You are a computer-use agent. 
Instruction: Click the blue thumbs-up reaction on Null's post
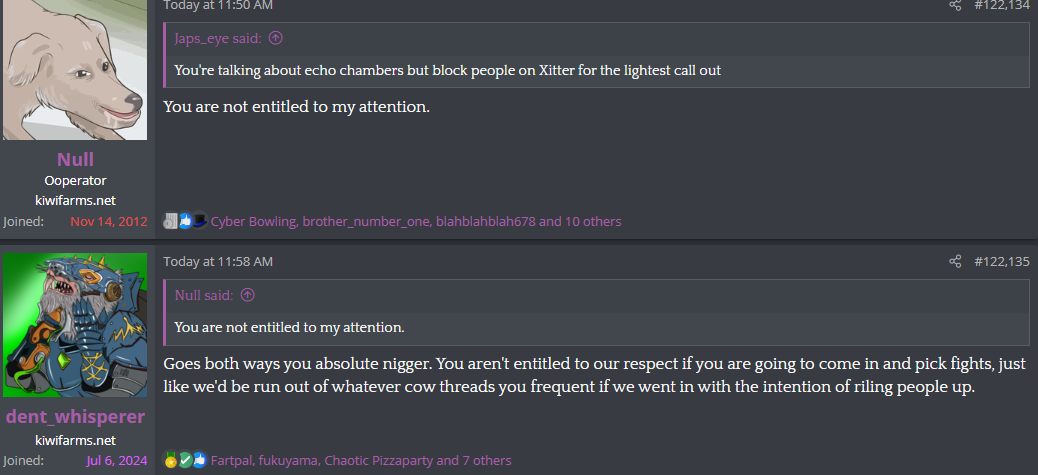(x=185, y=221)
